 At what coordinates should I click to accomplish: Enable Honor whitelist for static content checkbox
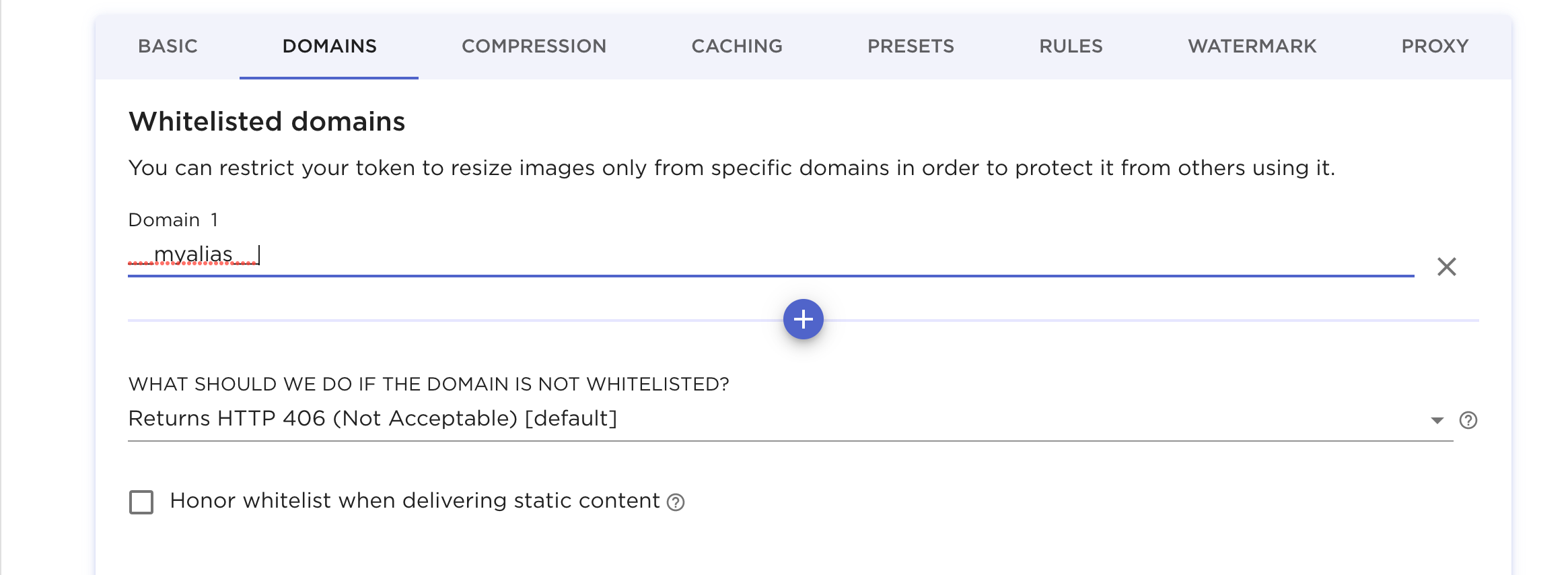[141, 502]
